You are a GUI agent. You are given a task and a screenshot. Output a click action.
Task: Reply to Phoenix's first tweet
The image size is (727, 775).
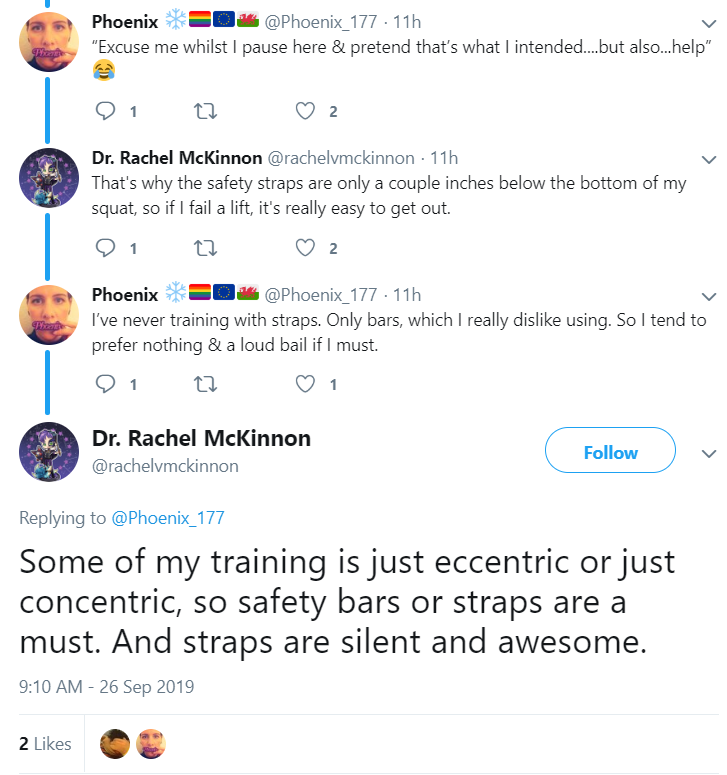point(105,111)
